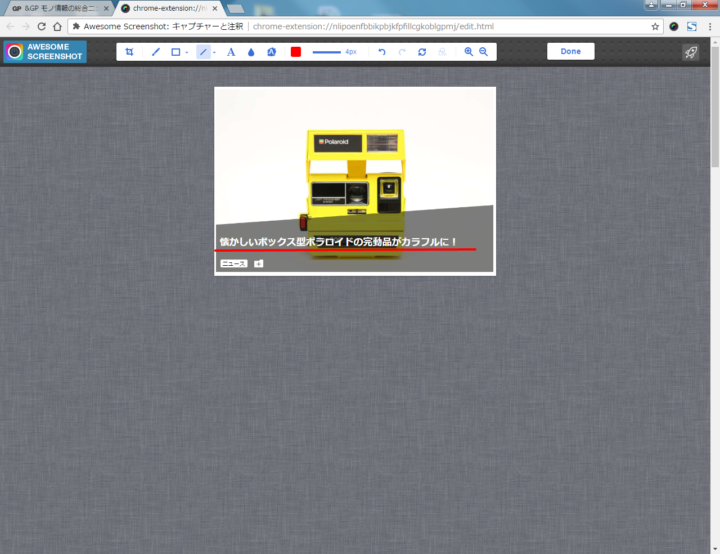Select the chrome-extension browser tab
The height and width of the screenshot is (554, 720).
coord(168,8)
